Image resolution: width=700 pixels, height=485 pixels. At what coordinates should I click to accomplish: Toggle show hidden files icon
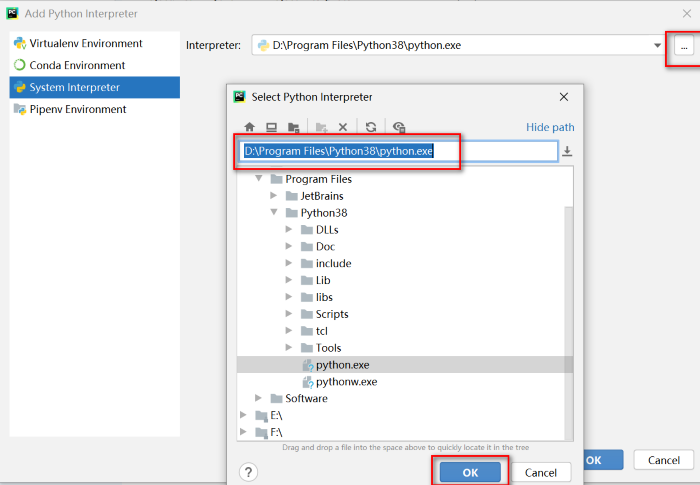click(x=399, y=127)
